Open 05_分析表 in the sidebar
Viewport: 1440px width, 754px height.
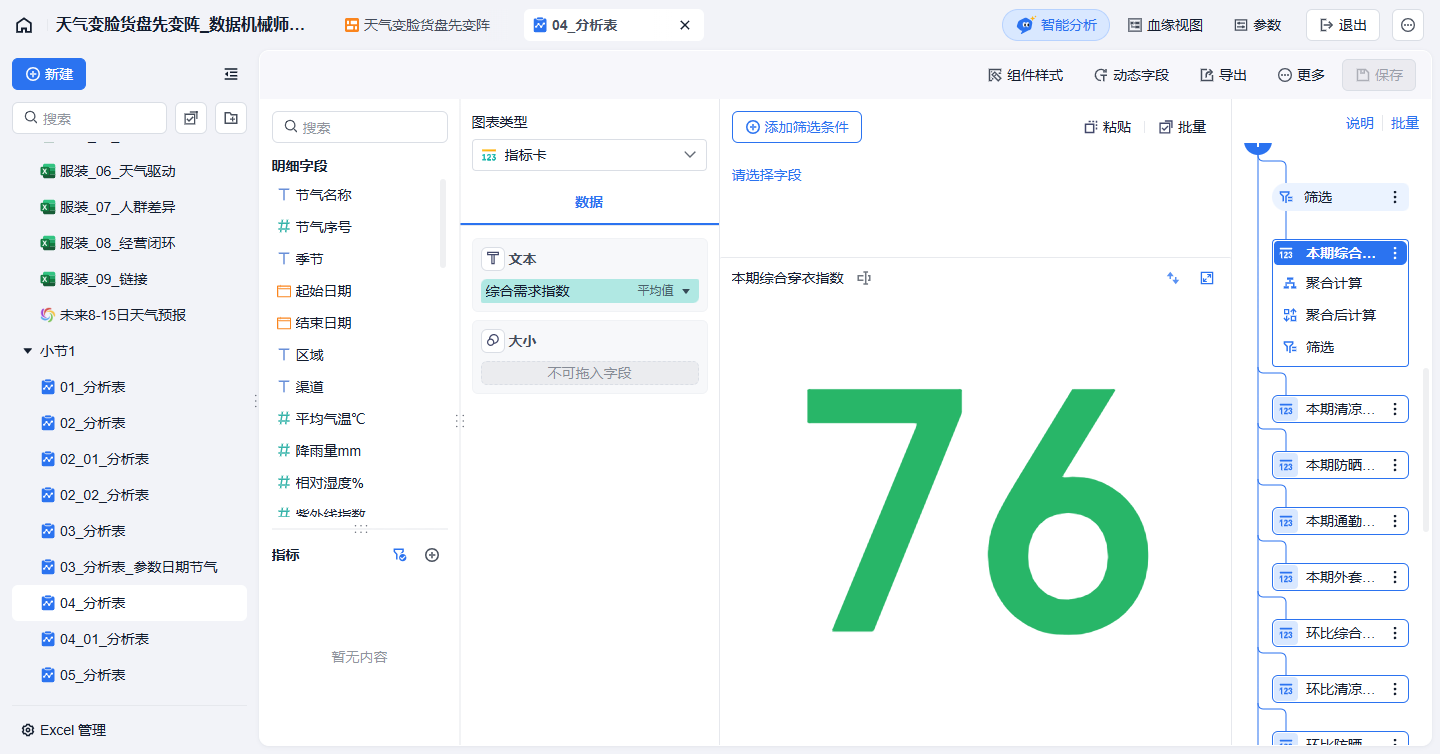pyautogui.click(x=129, y=675)
